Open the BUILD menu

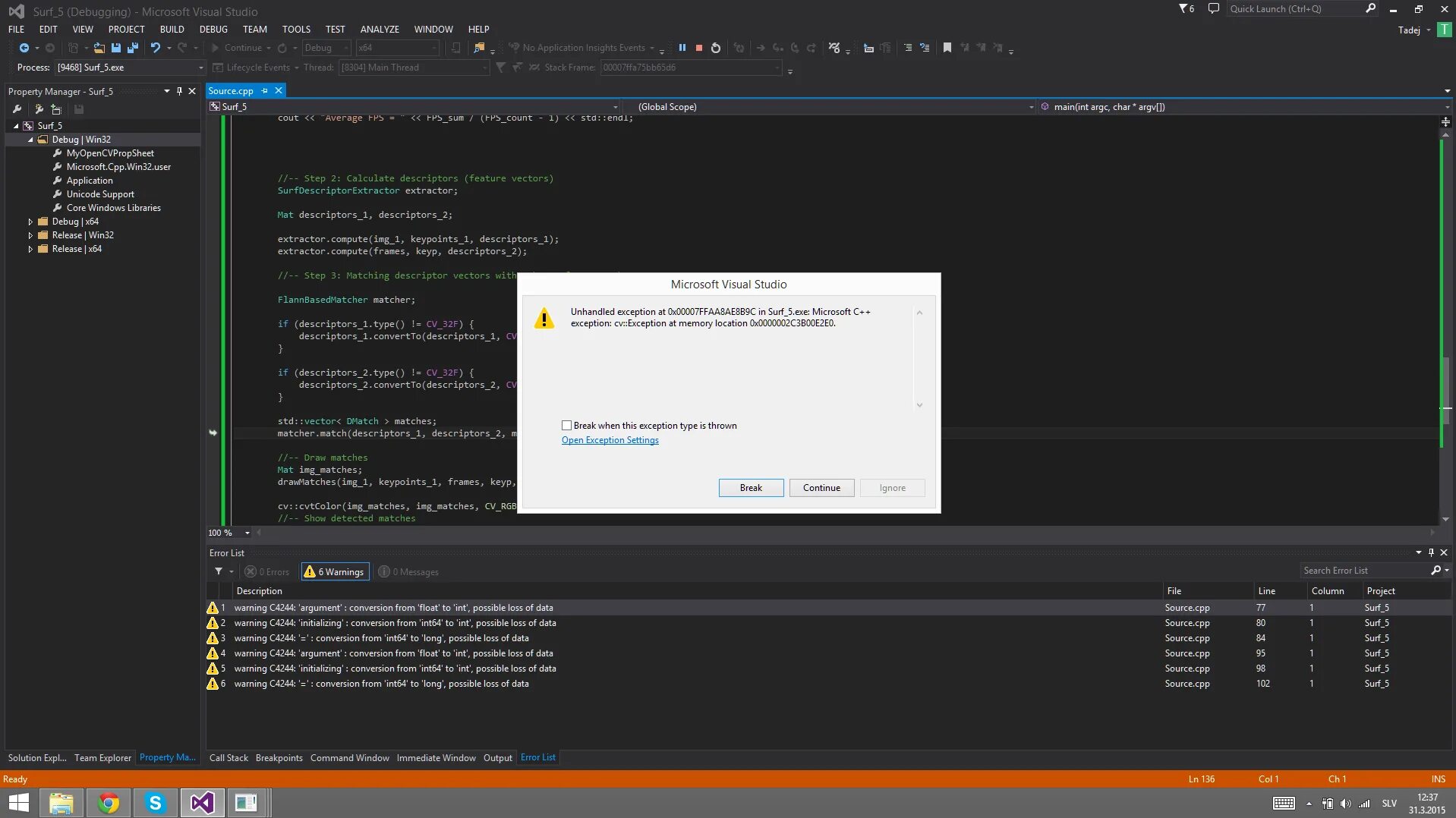coord(172,29)
